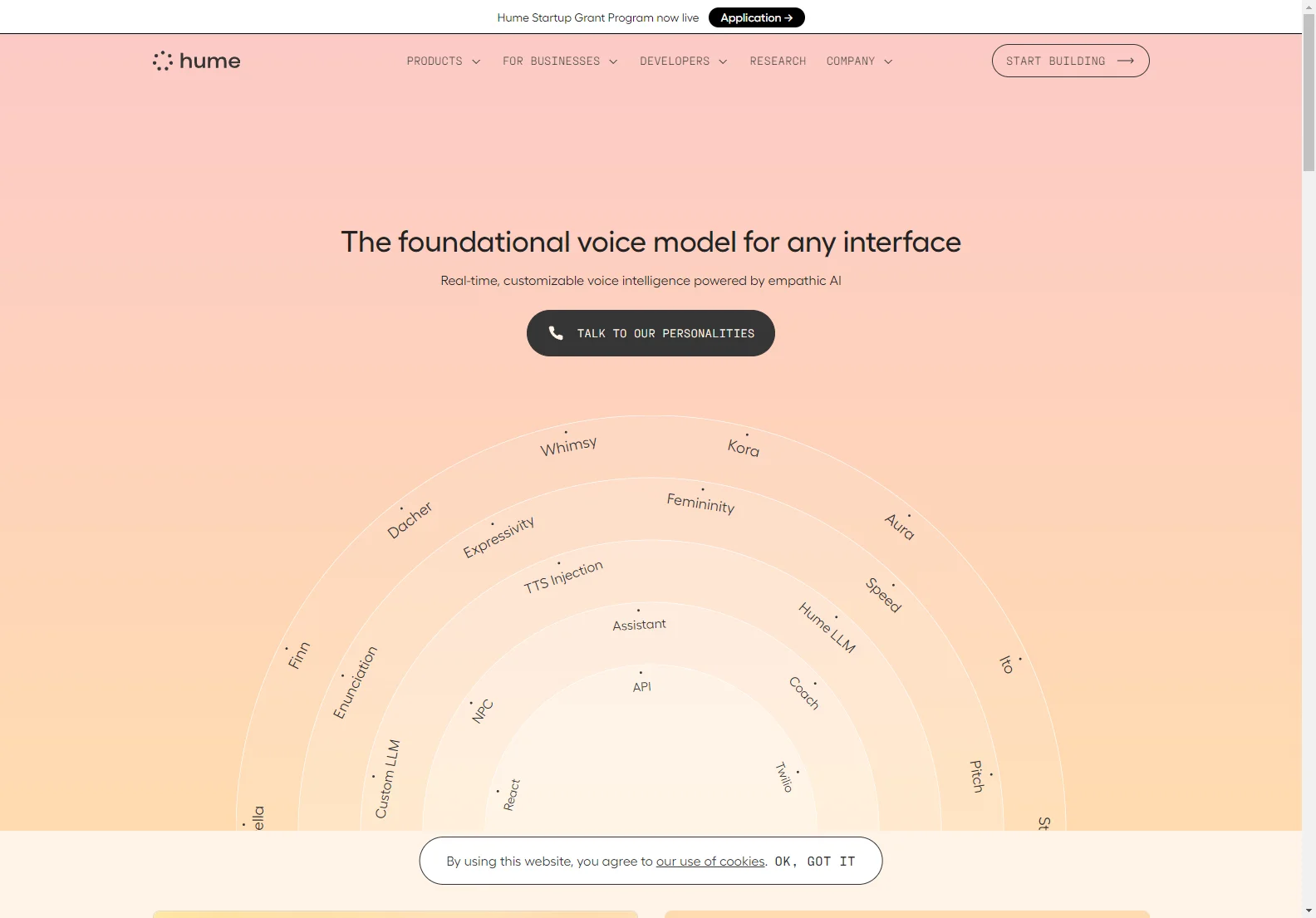The image size is (1316, 918).
Task: Click the phone icon in Talk button
Action: (556, 333)
